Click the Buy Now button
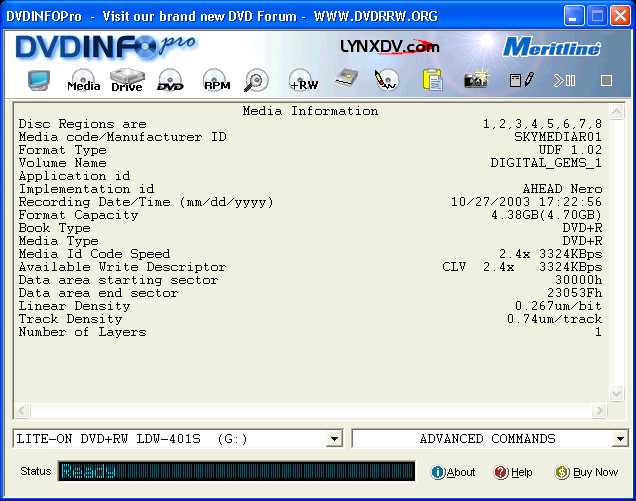Viewport: 636px width, 501px height. coord(587,472)
